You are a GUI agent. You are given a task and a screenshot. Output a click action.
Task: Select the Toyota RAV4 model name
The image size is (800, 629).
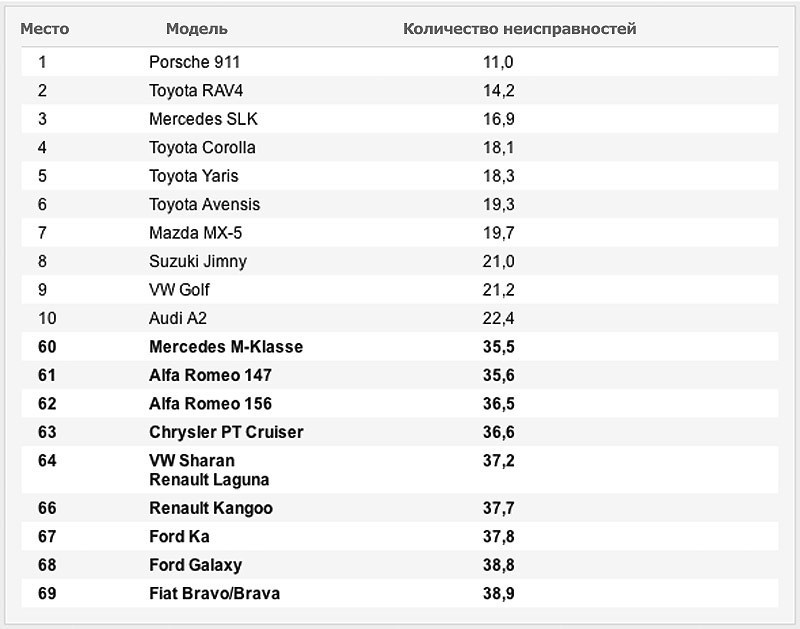coord(196,91)
